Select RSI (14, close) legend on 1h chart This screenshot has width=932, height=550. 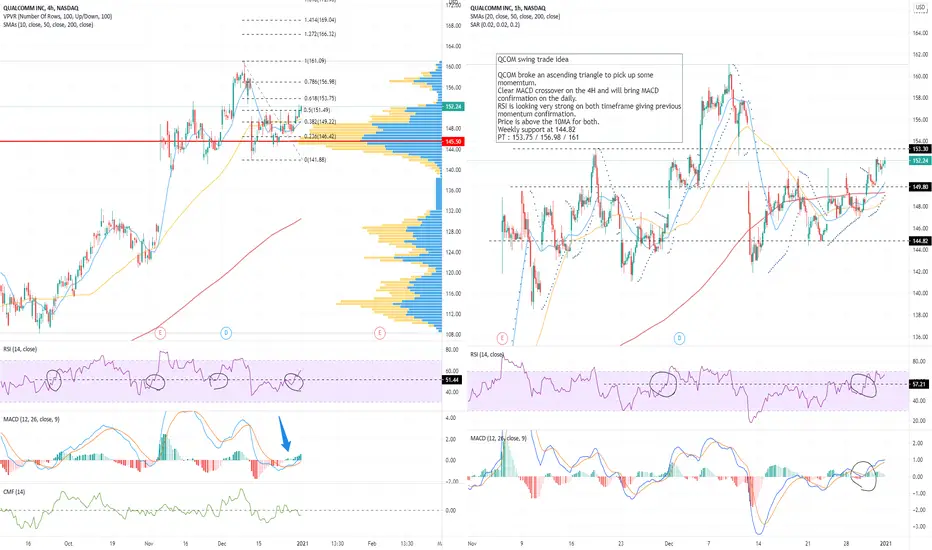[487, 354]
